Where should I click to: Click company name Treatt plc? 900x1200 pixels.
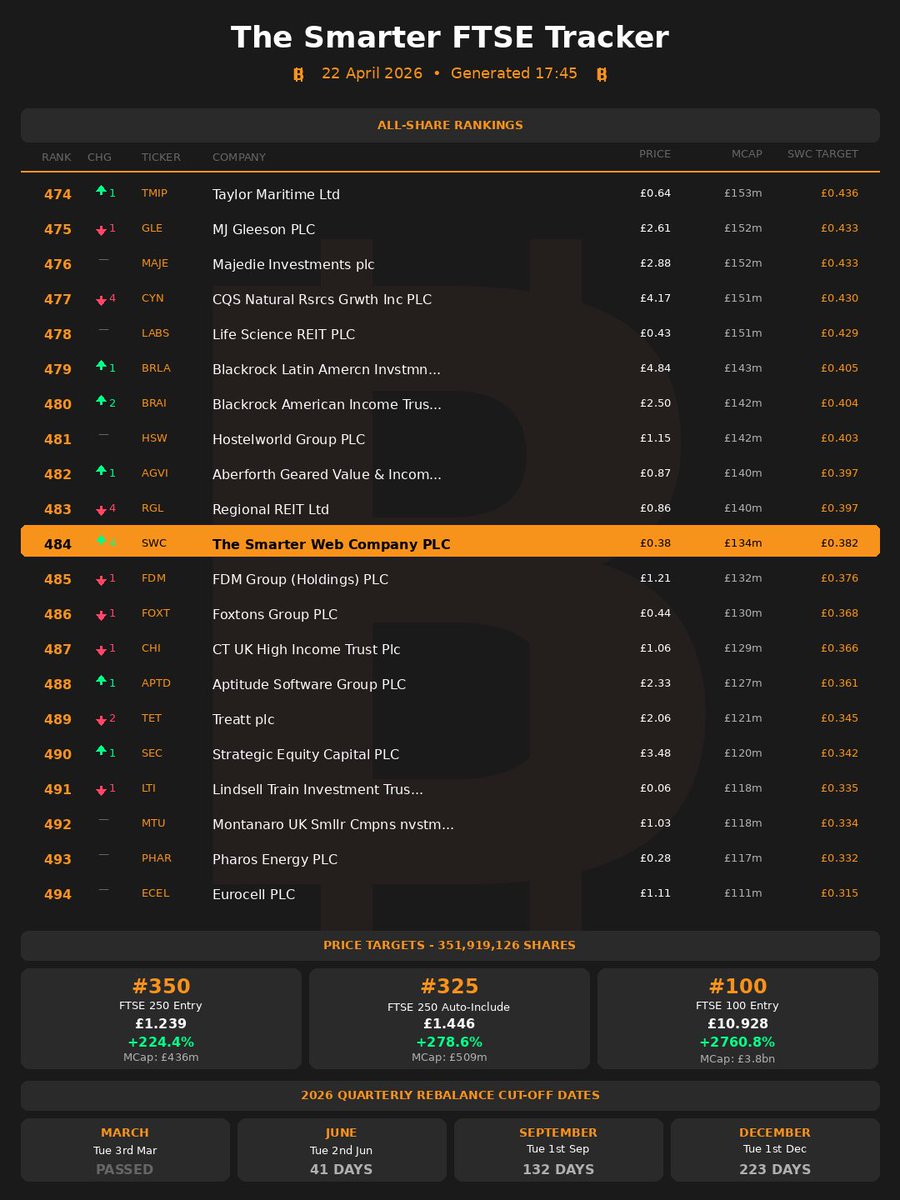tap(243, 719)
